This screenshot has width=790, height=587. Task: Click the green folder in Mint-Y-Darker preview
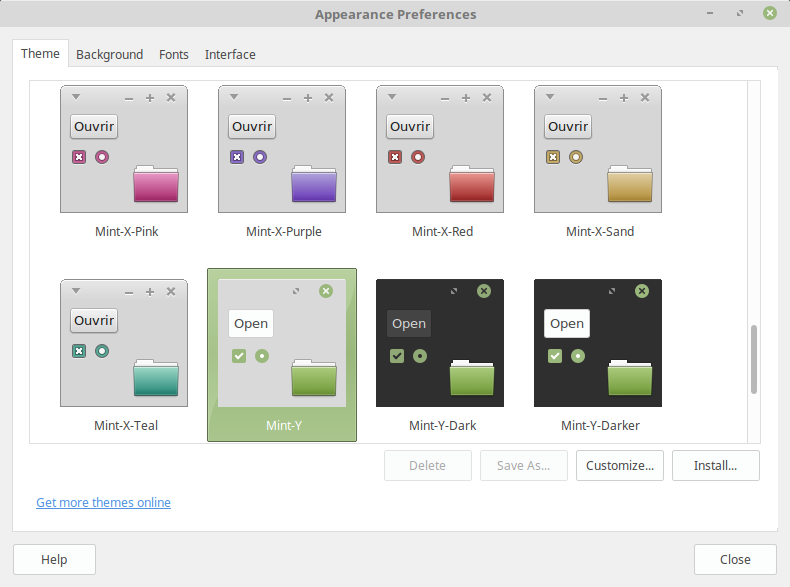click(x=630, y=377)
